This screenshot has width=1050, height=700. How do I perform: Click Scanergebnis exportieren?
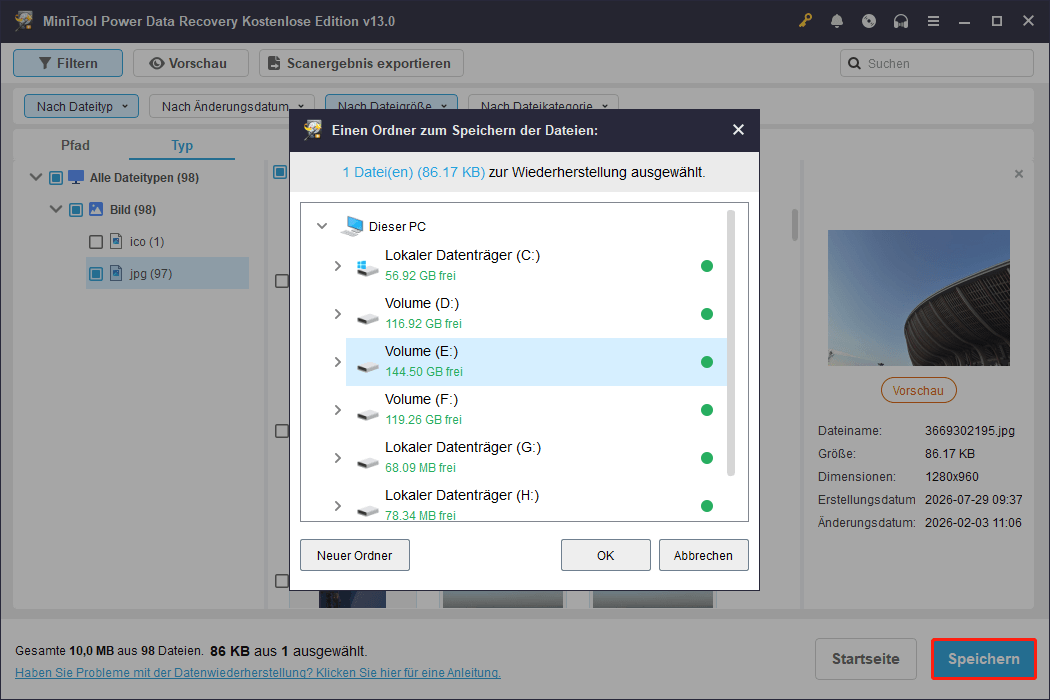[361, 63]
